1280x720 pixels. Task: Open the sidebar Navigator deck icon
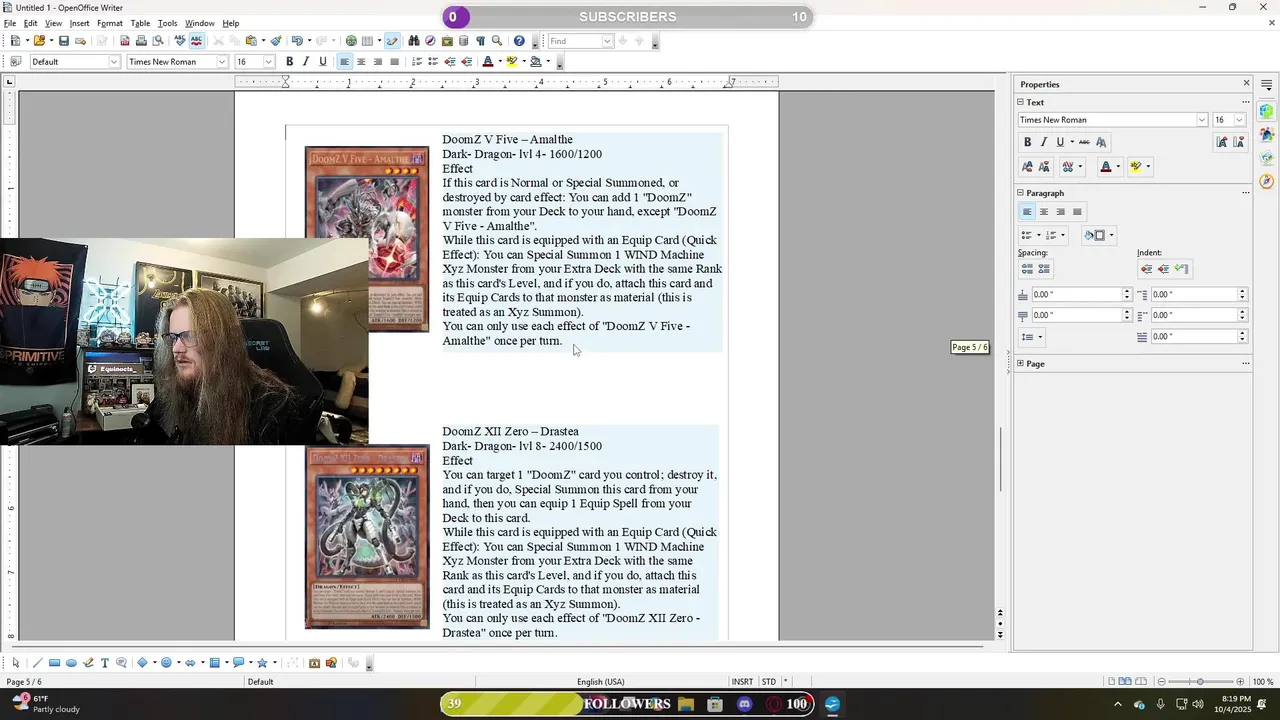pos(1267,181)
